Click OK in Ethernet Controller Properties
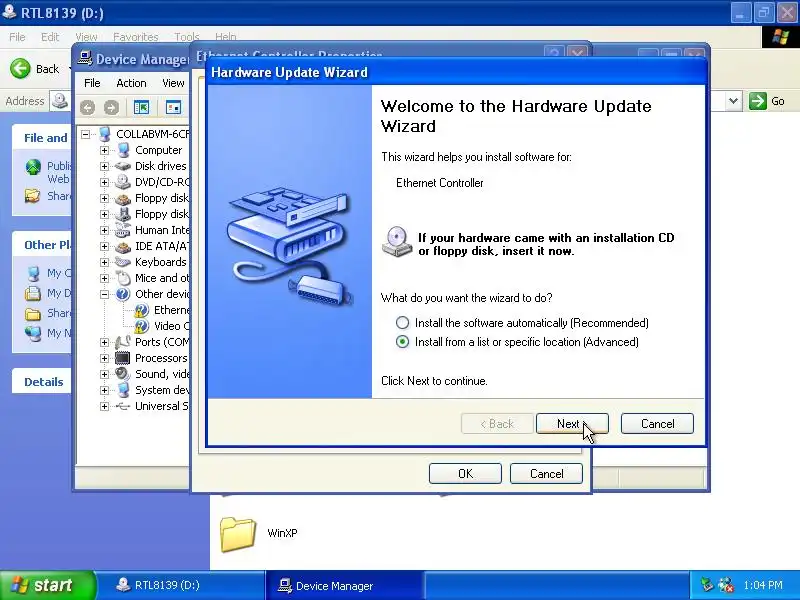The width and height of the screenshot is (800, 600). point(465,473)
